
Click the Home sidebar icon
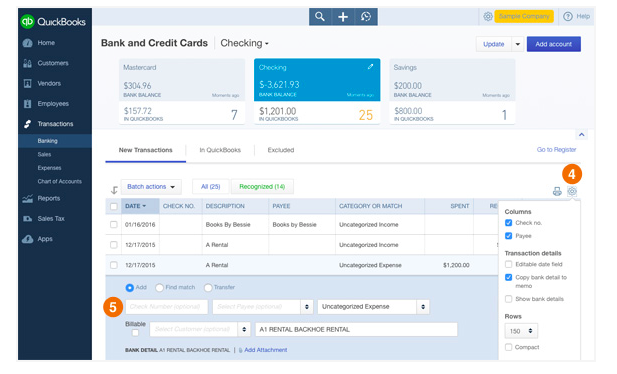(28, 43)
